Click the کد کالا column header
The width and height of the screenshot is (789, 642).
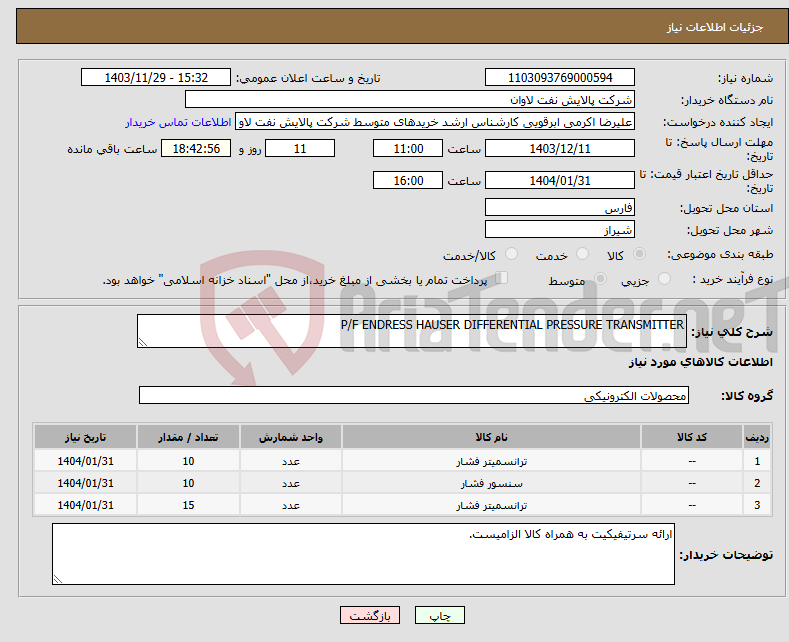(692, 437)
